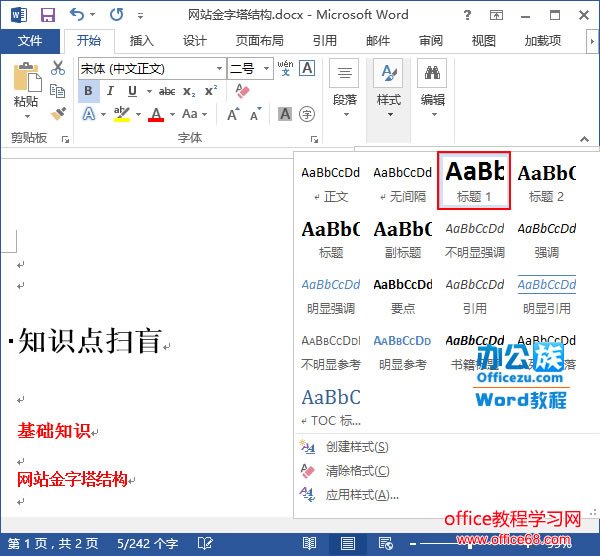Image resolution: width=600 pixels, height=556 pixels.
Task: Click the Save icon in quick access toolbar
Action: coord(48,15)
